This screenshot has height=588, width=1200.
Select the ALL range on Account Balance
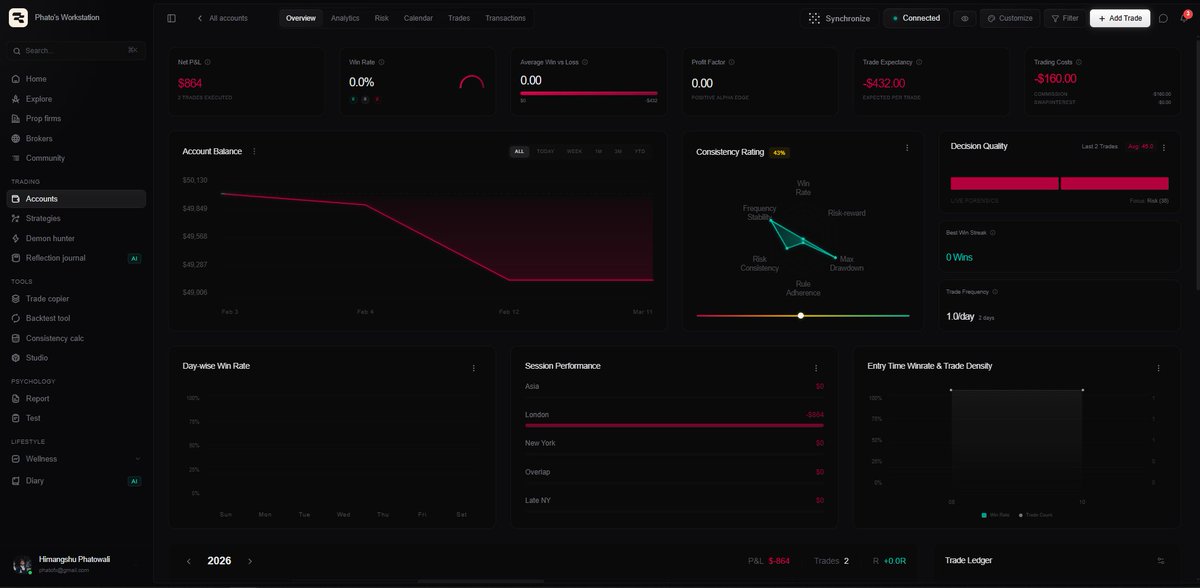519,151
